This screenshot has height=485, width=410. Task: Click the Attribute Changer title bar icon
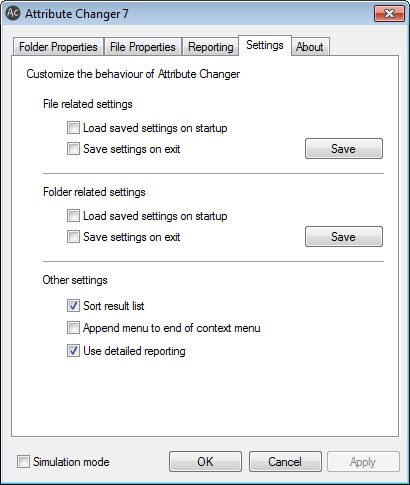point(13,13)
